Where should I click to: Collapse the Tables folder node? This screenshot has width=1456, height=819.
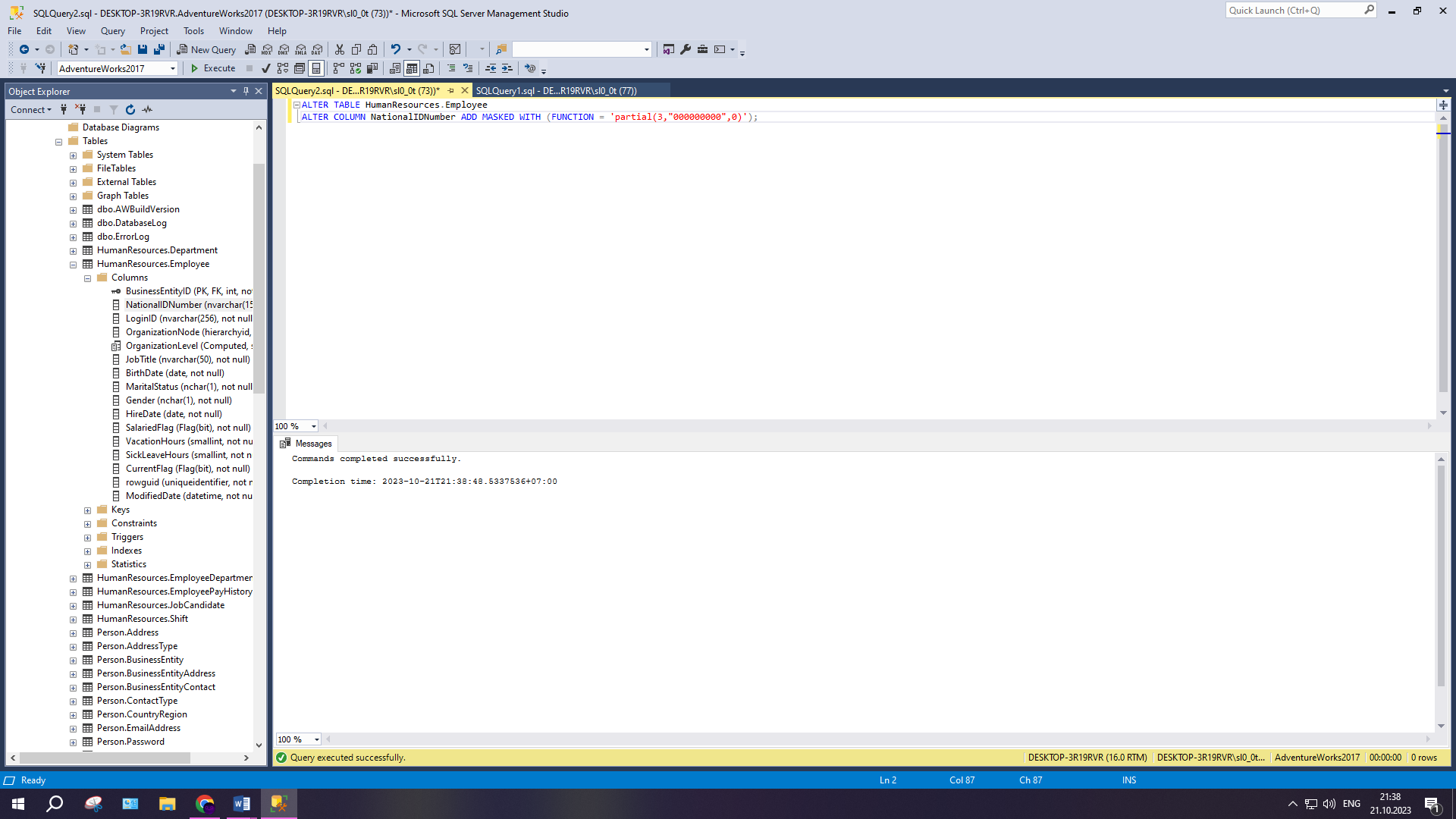pyautogui.click(x=59, y=142)
